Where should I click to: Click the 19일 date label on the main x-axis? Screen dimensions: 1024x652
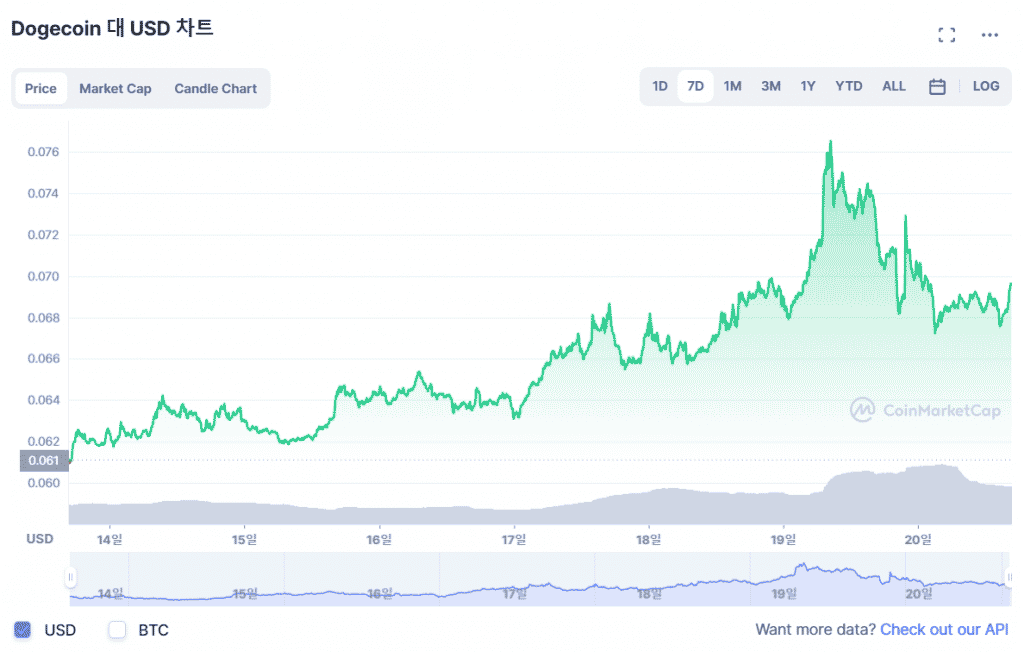783,540
